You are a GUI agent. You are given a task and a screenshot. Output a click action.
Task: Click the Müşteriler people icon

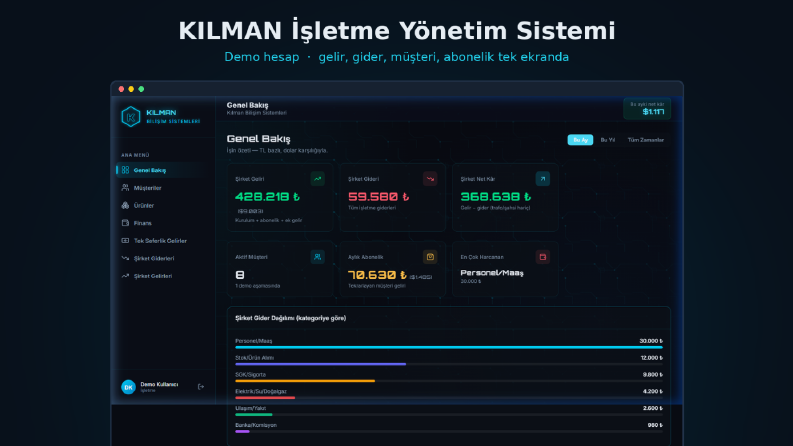(x=125, y=188)
